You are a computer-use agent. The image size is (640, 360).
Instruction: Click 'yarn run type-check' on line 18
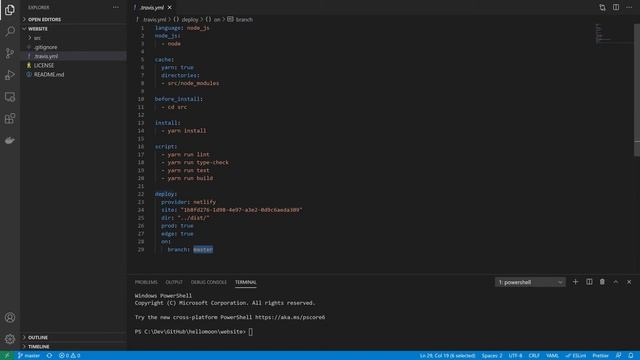[x=198, y=162]
